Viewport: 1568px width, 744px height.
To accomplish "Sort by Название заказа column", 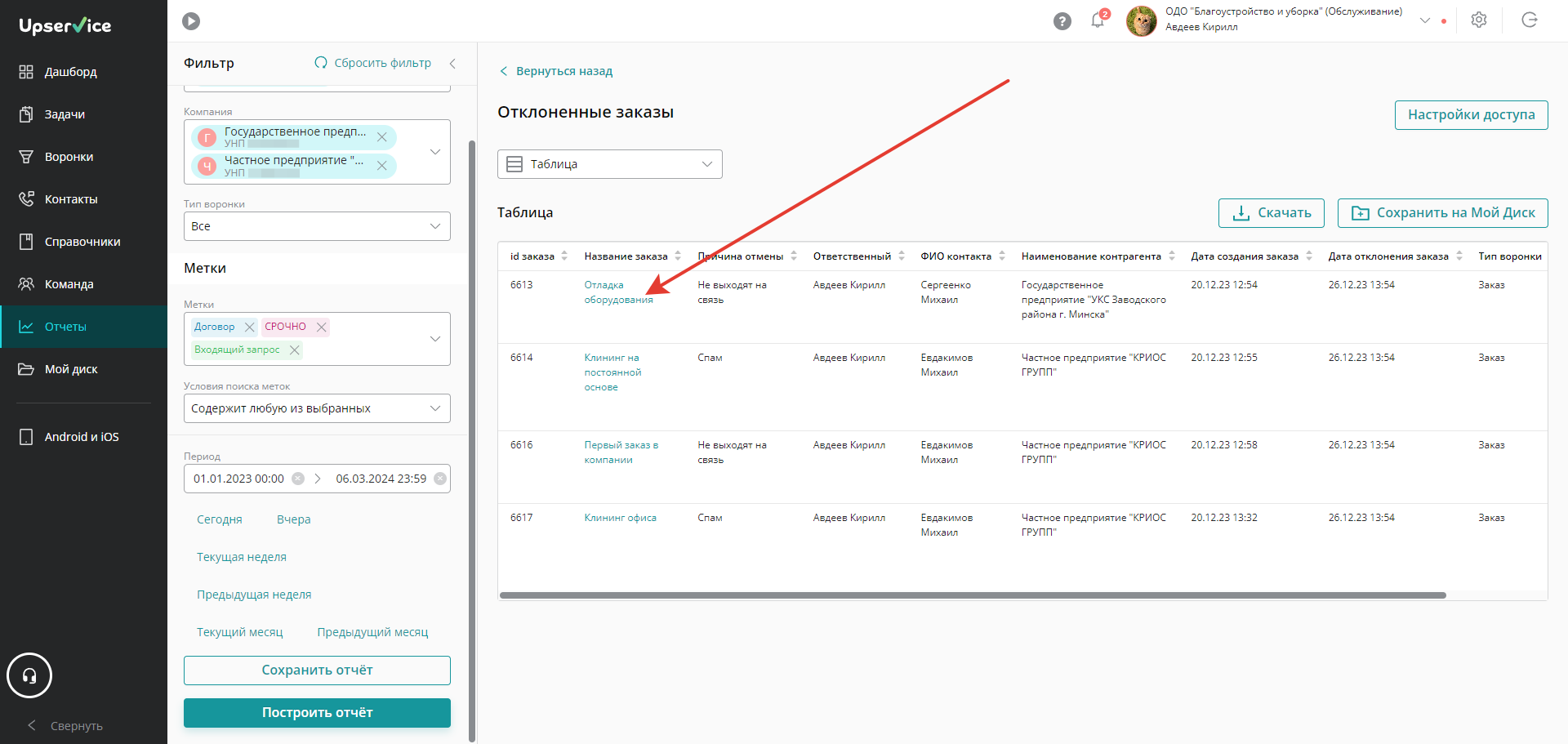I will [x=678, y=256].
